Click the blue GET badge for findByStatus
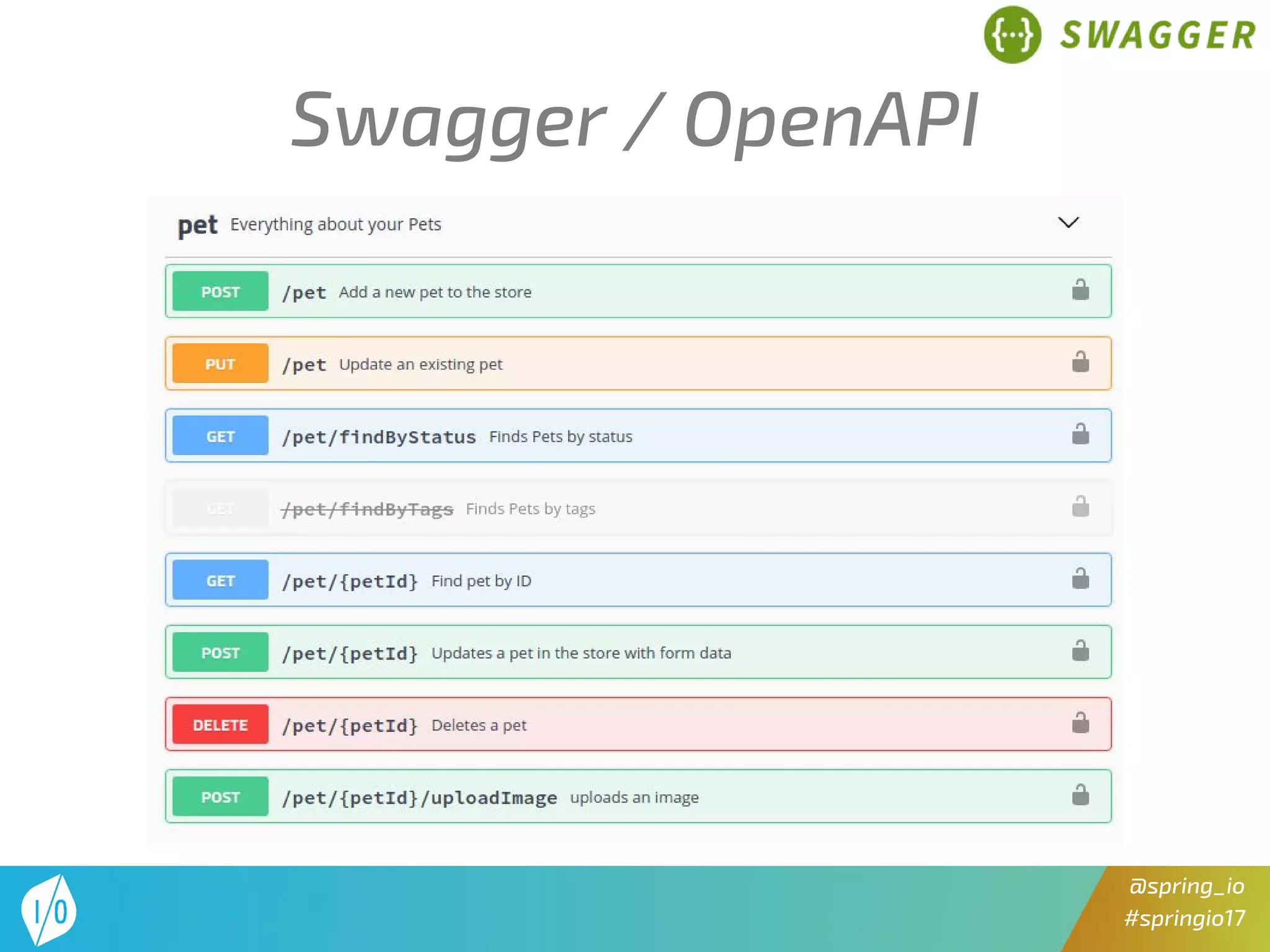This screenshot has width=1270, height=952. pyautogui.click(x=220, y=436)
